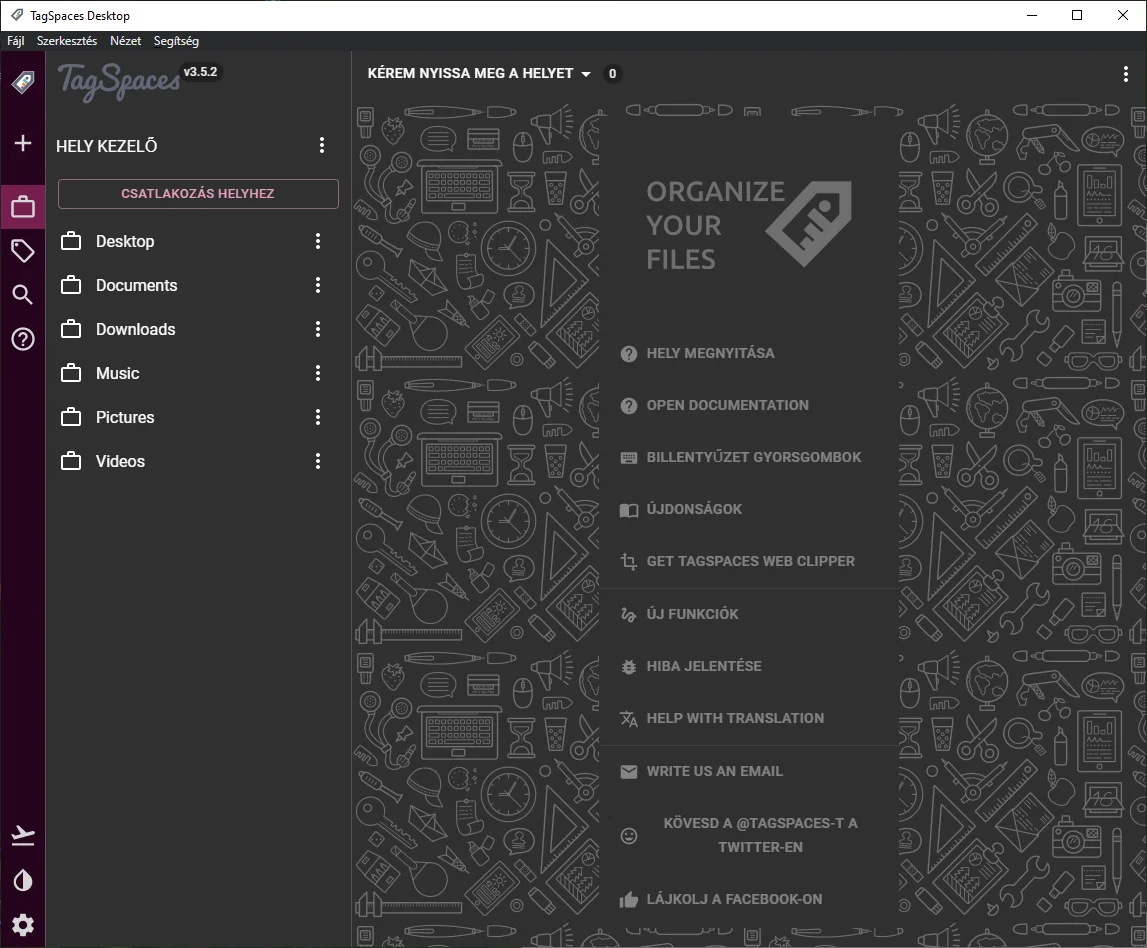Image resolution: width=1147 pixels, height=948 pixels.
Task: Select the Desktop location name
Action: [125, 241]
